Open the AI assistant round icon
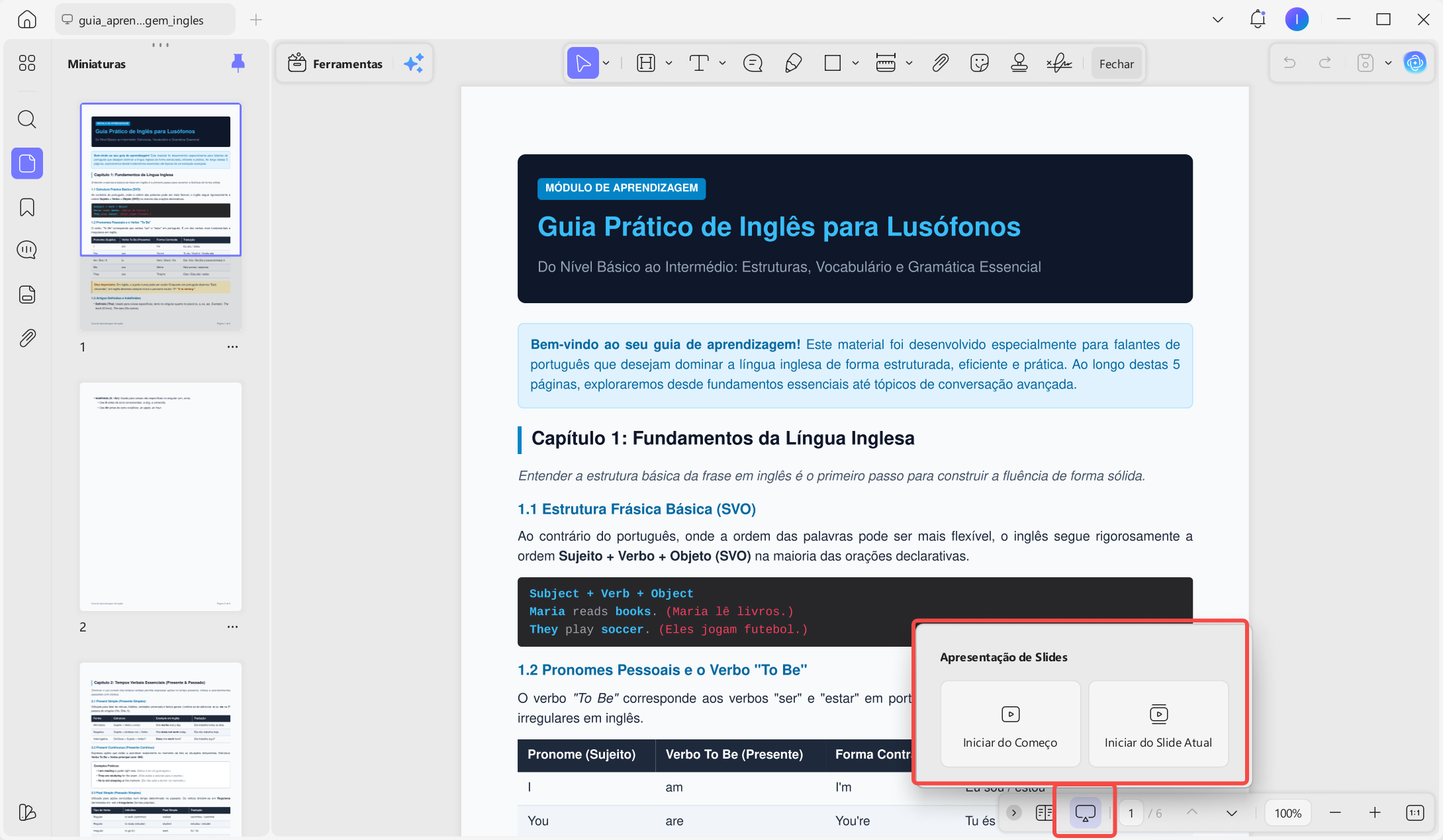1443x840 pixels. [x=1415, y=63]
